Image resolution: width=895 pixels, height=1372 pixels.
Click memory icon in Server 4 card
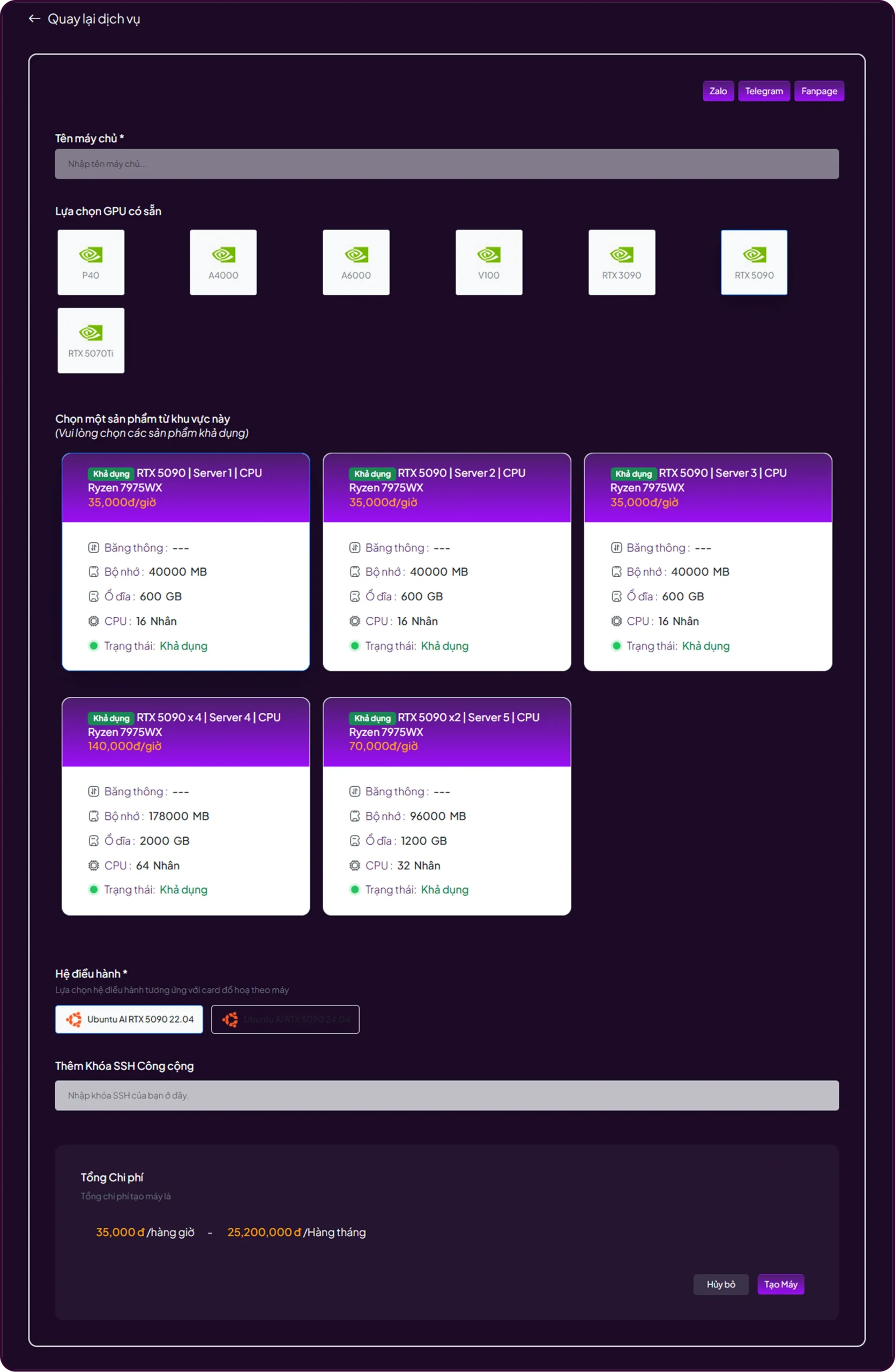click(93, 816)
